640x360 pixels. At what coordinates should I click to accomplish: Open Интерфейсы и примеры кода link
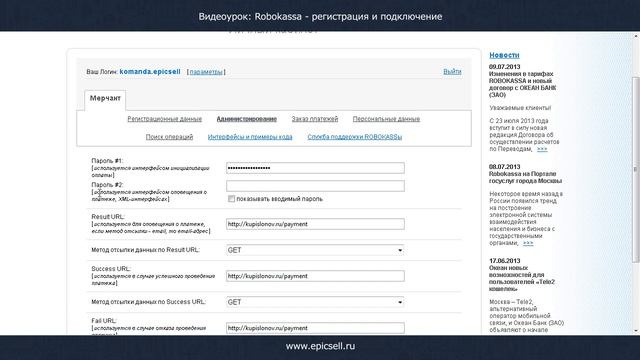click(250, 137)
